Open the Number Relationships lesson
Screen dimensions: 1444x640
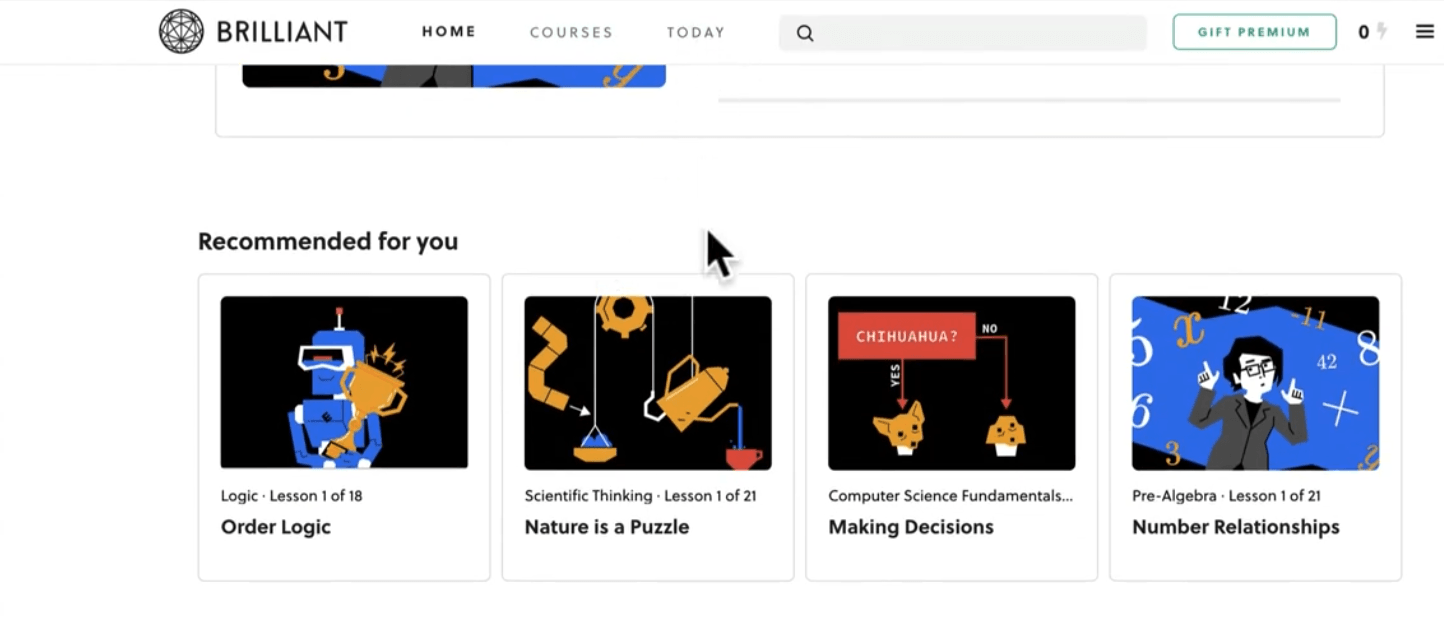1235,527
